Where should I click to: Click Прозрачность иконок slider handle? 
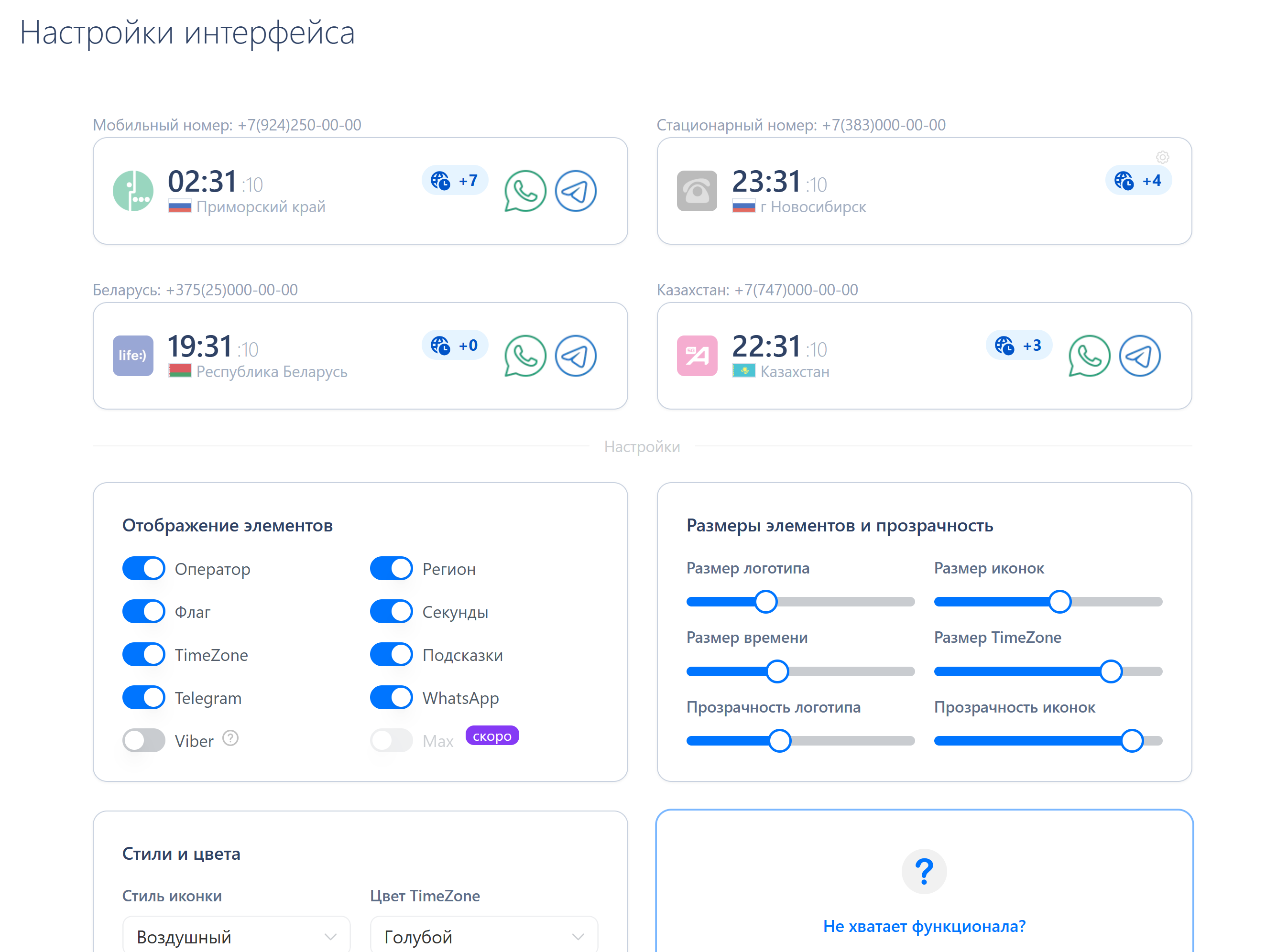[x=1132, y=740]
